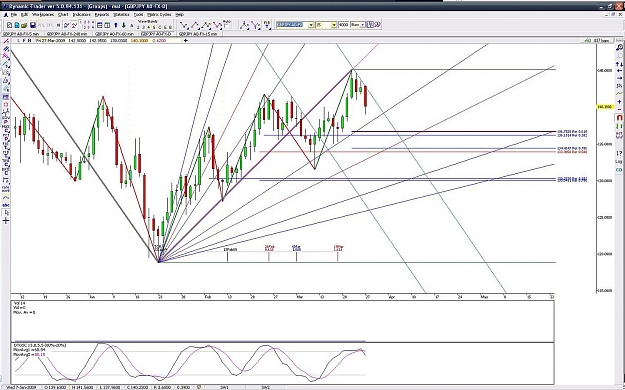Click the 837 bars indicator text
The width and height of the screenshot is (625, 390).
[601, 41]
